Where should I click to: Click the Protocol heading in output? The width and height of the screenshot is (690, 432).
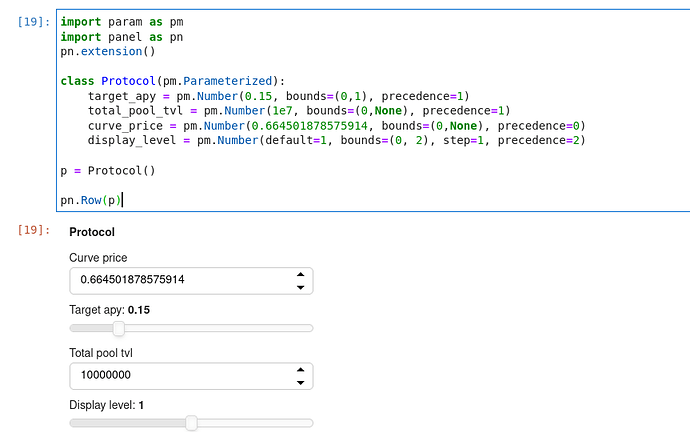tap(92, 232)
